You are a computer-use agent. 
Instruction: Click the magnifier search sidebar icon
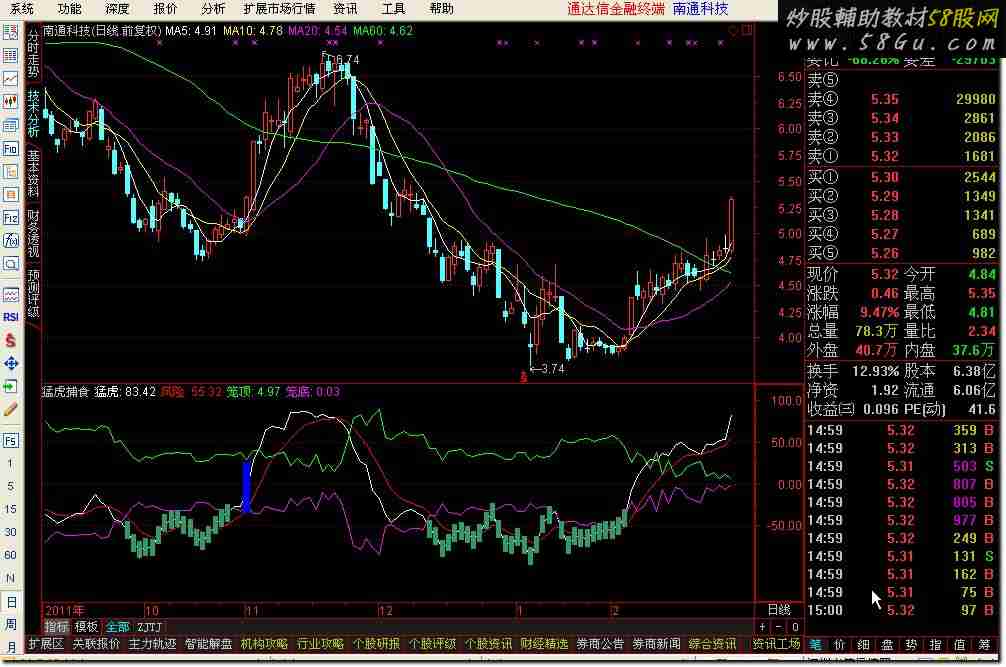click(x=10, y=264)
